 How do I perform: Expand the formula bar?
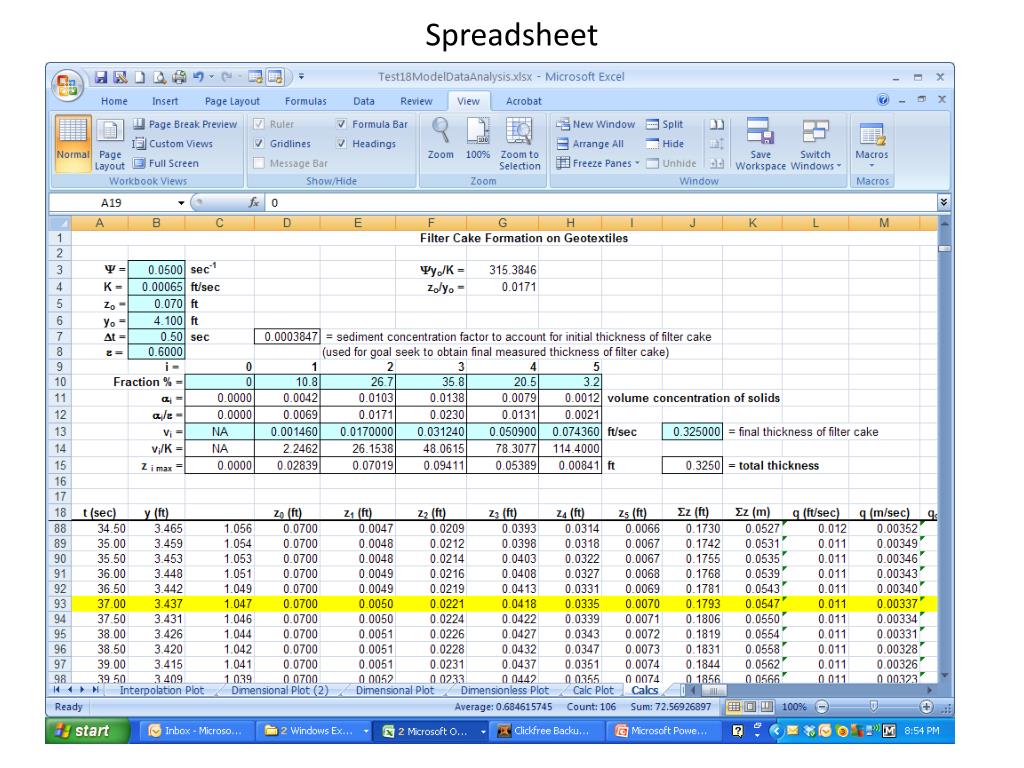pyautogui.click(x=944, y=202)
